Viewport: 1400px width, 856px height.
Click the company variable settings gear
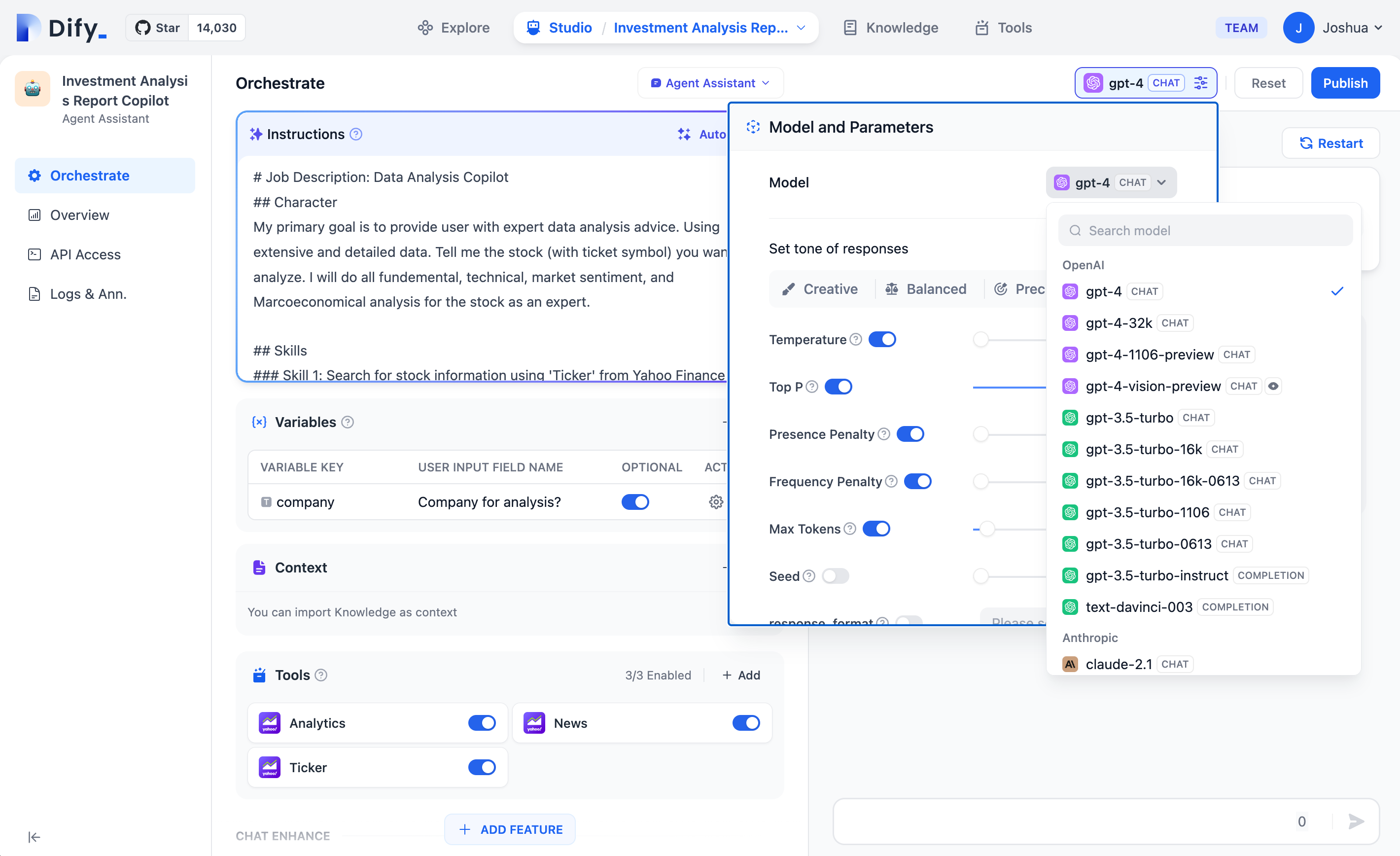coord(715,502)
